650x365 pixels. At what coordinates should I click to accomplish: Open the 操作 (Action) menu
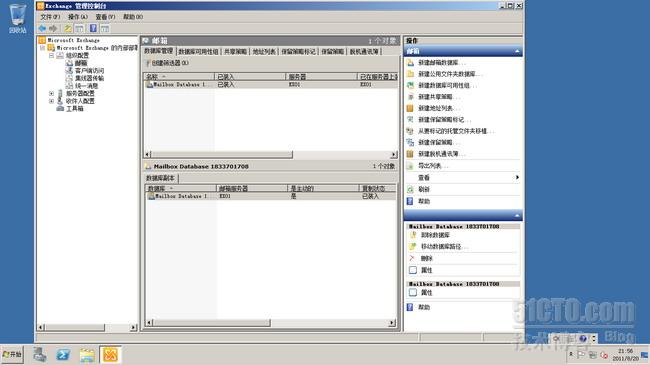tap(78, 17)
